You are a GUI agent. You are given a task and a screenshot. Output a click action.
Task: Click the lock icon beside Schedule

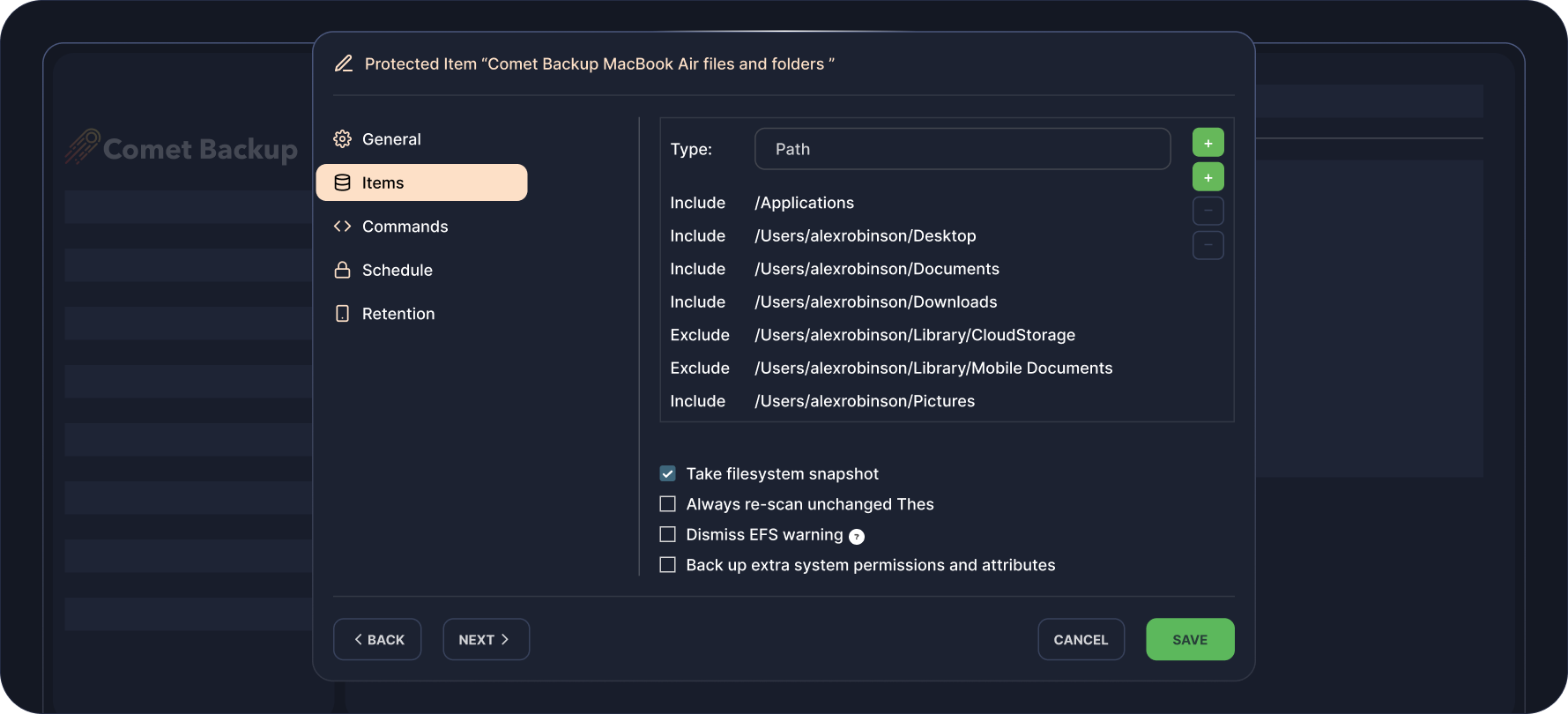(x=343, y=270)
